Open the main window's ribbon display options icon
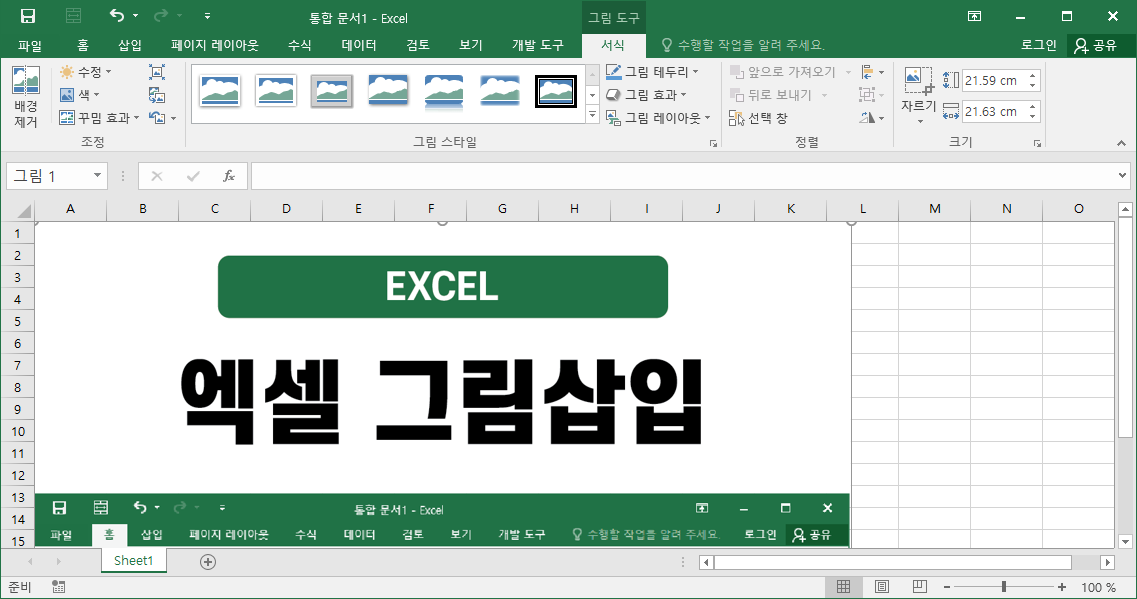1137x599 pixels. pyautogui.click(x=975, y=16)
